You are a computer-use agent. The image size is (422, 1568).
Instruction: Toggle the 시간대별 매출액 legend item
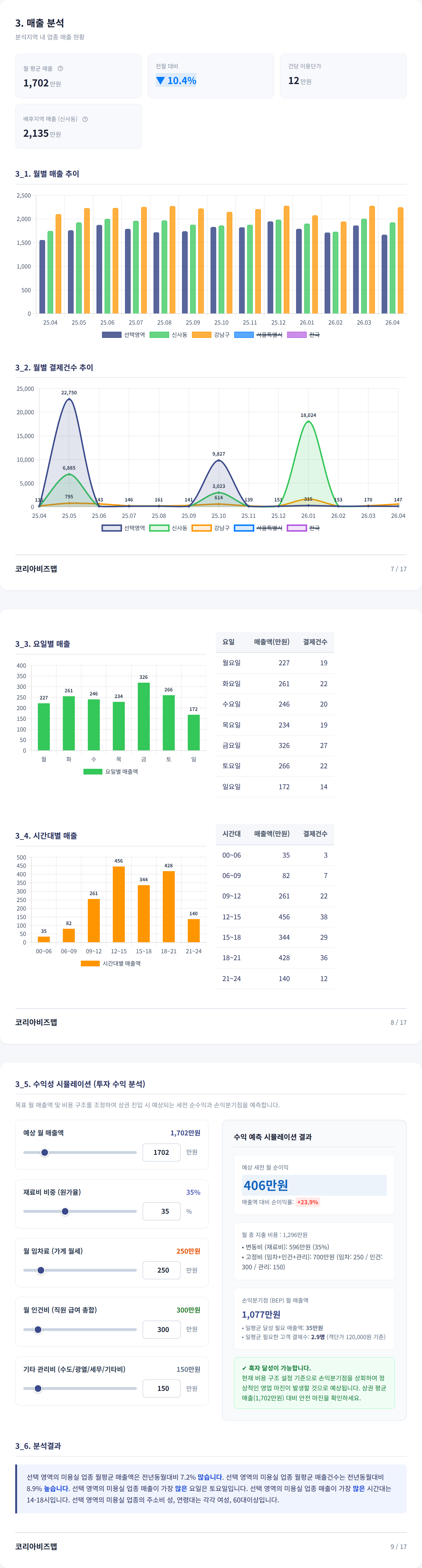(x=111, y=963)
